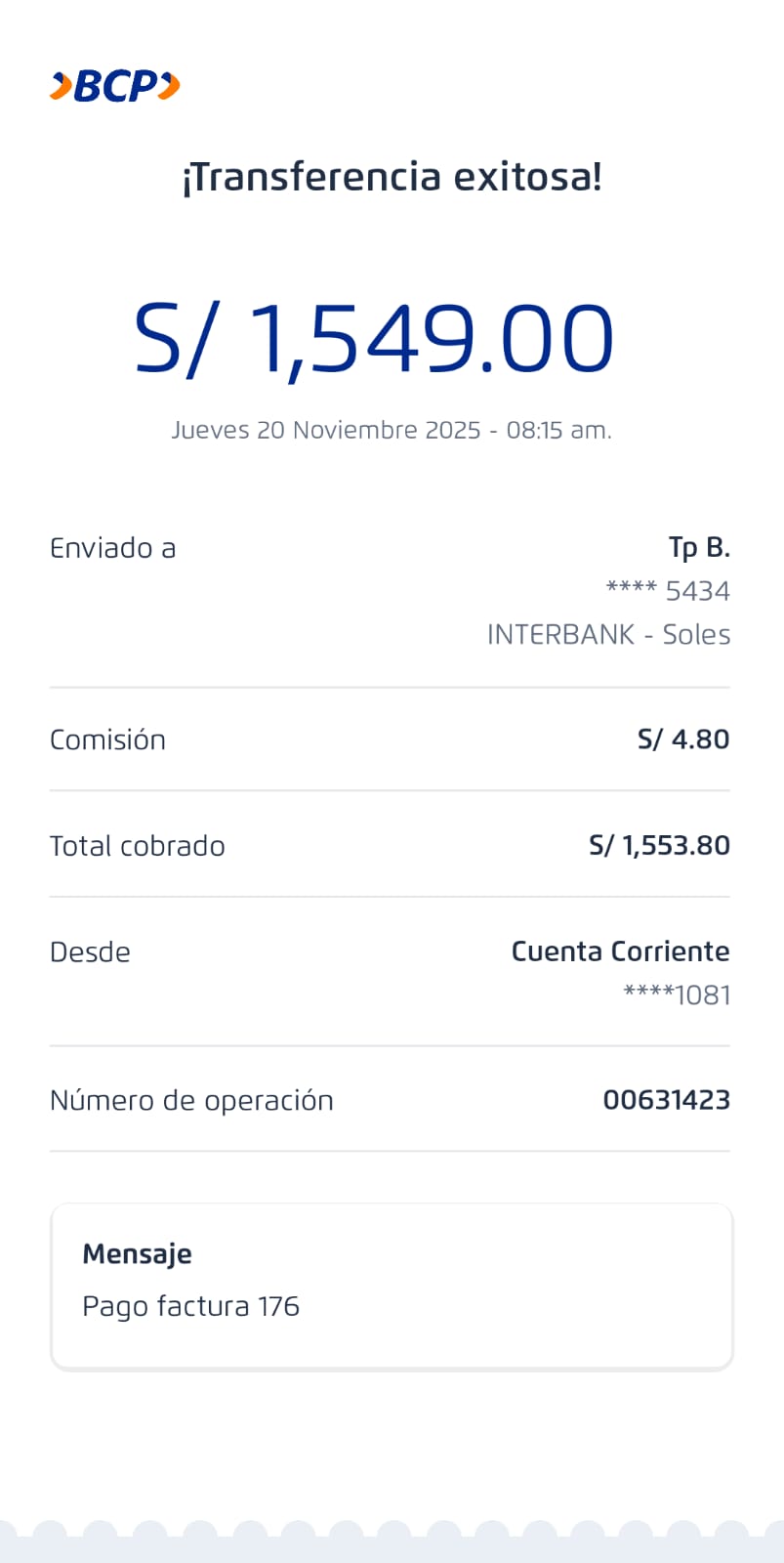
Task: Click source account number ending 1081
Action: point(677,994)
